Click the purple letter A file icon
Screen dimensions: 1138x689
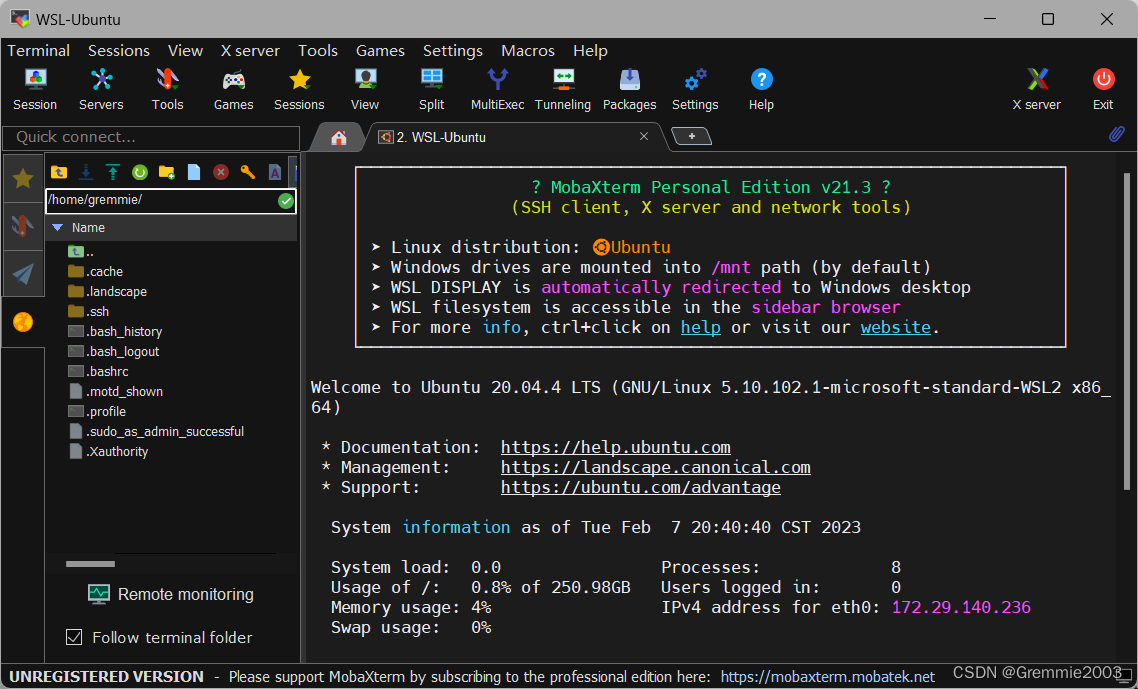click(x=275, y=172)
